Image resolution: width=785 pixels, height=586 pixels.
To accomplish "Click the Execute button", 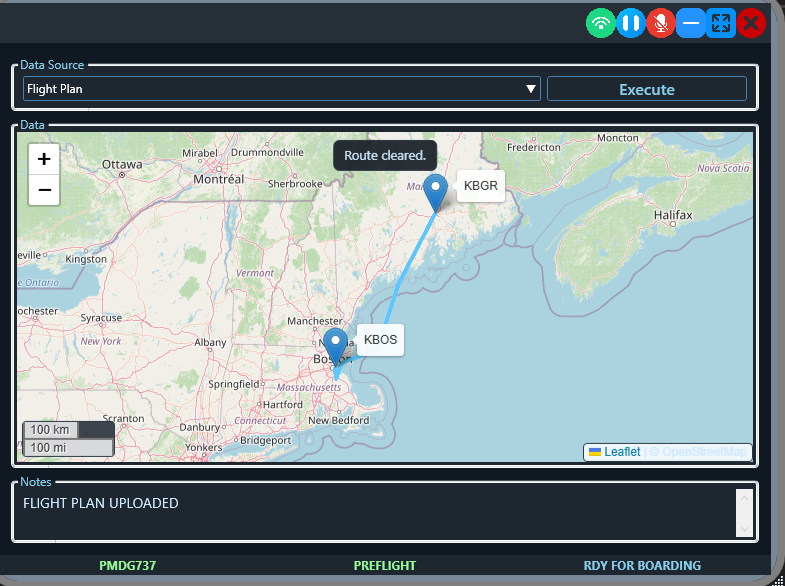I will (x=646, y=89).
